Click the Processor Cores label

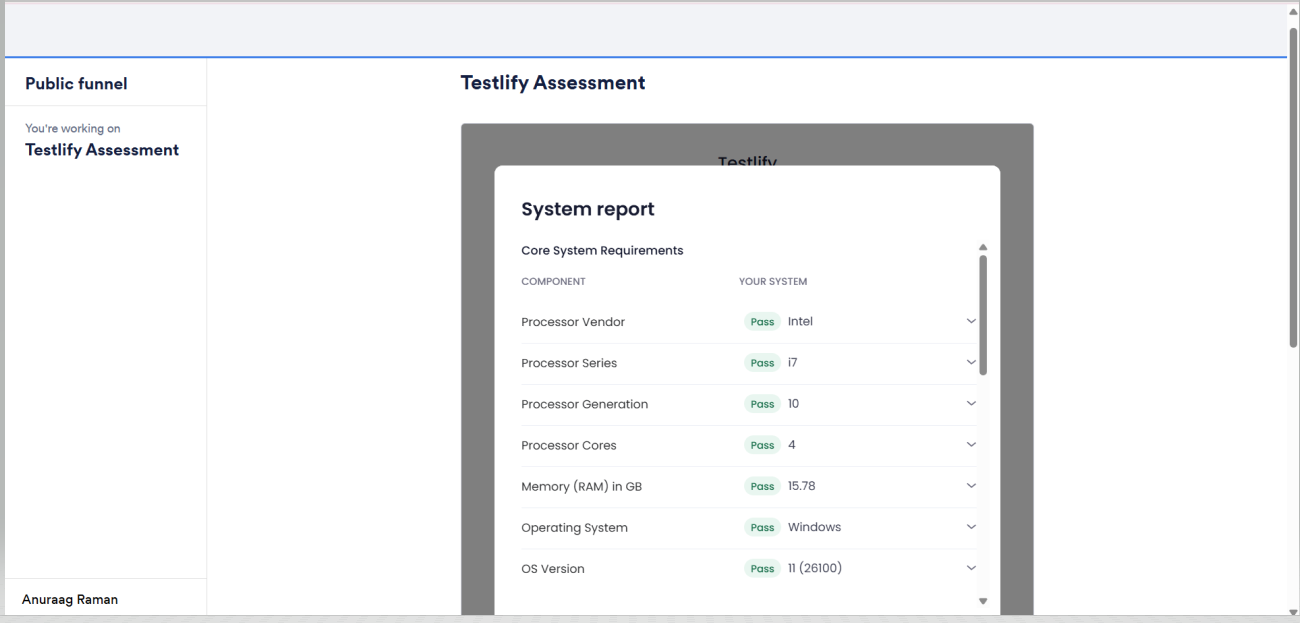pyautogui.click(x=569, y=445)
